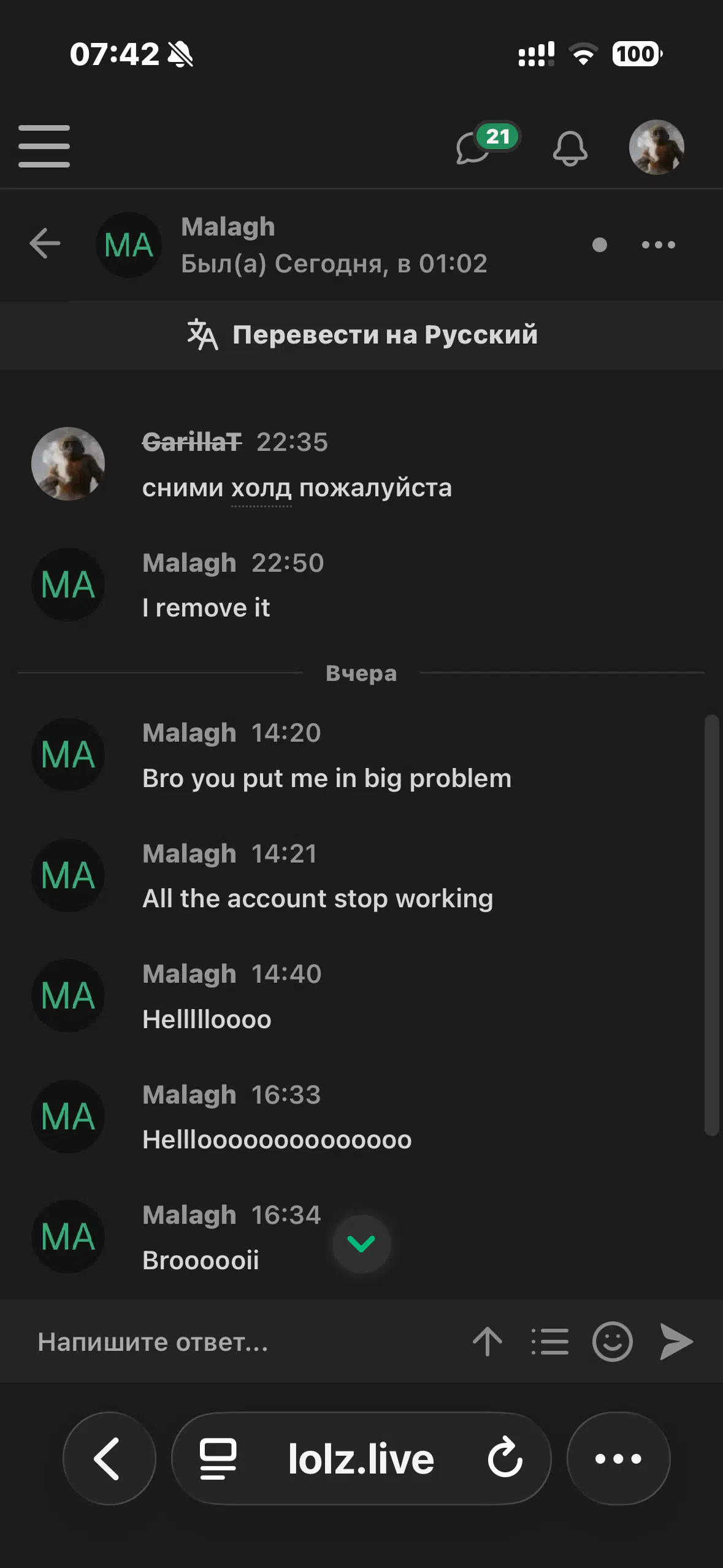Open the notifications bell

click(570, 148)
